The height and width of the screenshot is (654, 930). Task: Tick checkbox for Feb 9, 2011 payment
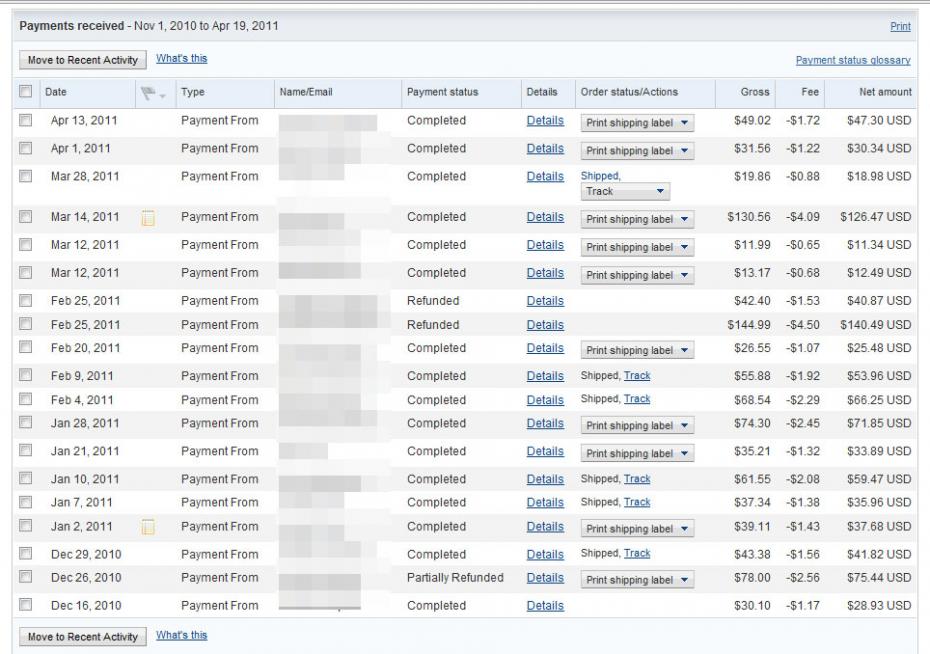(x=26, y=375)
